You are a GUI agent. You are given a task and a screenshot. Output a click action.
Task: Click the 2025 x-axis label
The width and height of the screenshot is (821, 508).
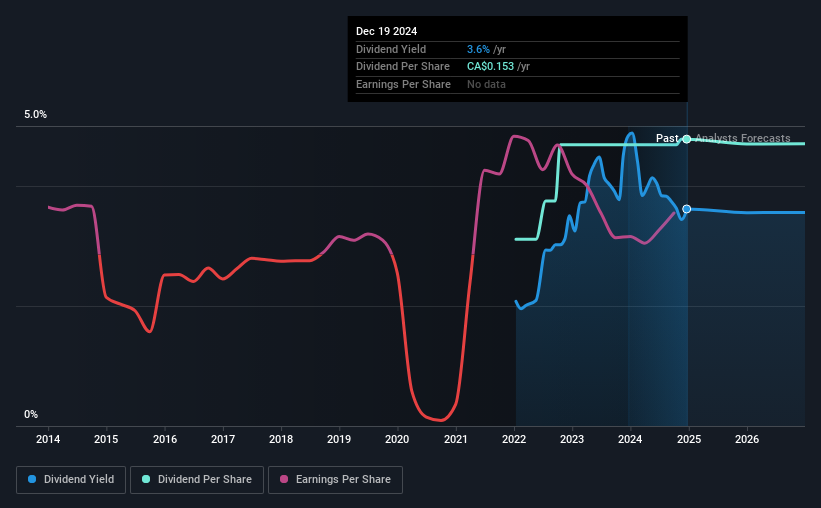point(689,439)
